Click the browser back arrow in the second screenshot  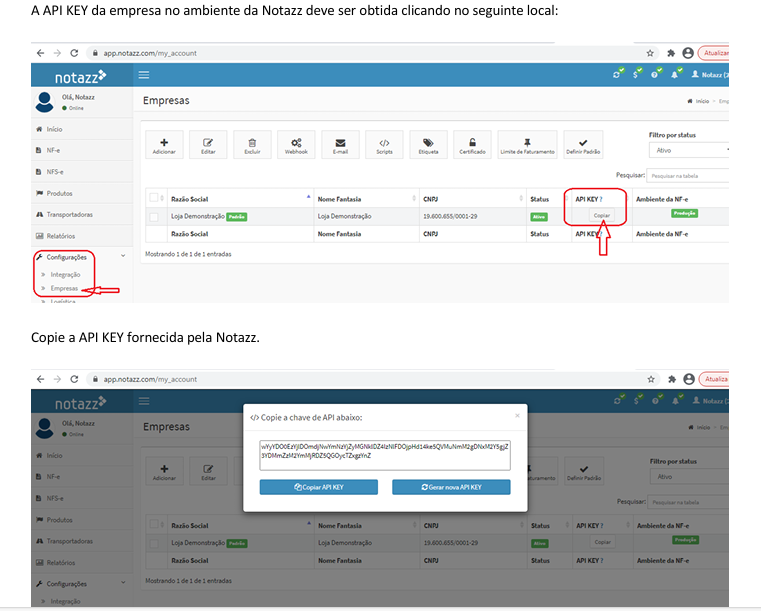(40, 379)
